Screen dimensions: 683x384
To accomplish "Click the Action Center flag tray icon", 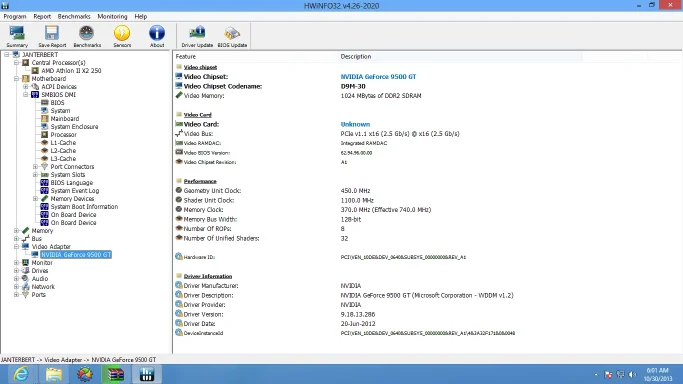I will (609, 374).
